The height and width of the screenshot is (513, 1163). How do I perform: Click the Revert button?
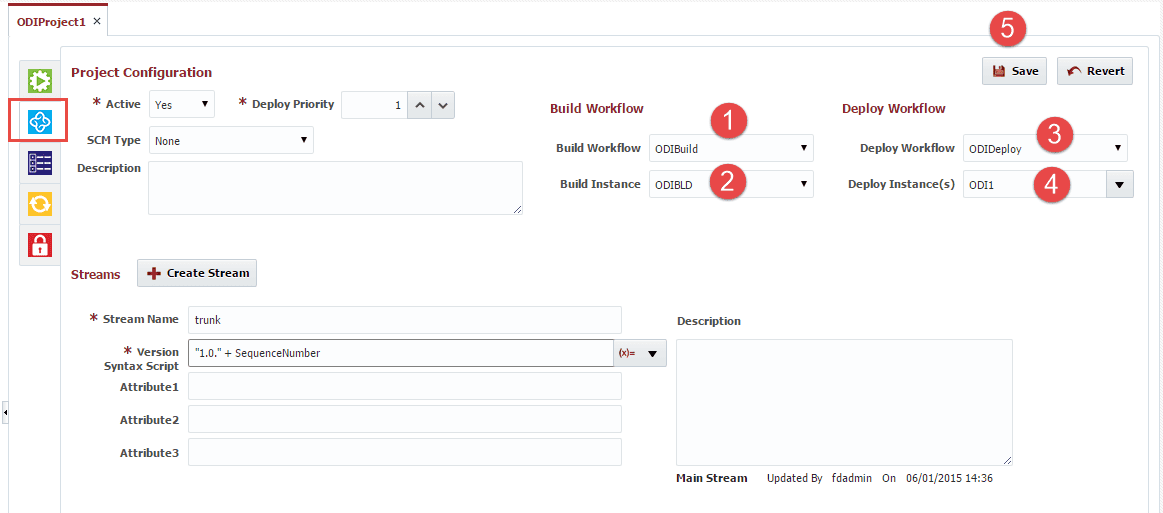pos(1095,71)
